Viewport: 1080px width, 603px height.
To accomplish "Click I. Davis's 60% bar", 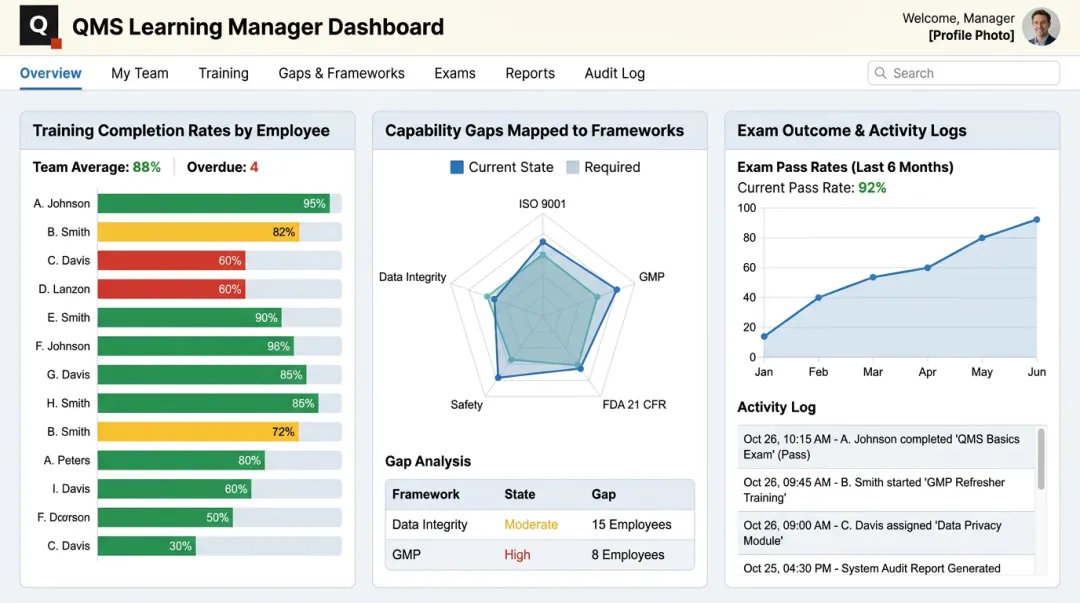I will pos(174,489).
